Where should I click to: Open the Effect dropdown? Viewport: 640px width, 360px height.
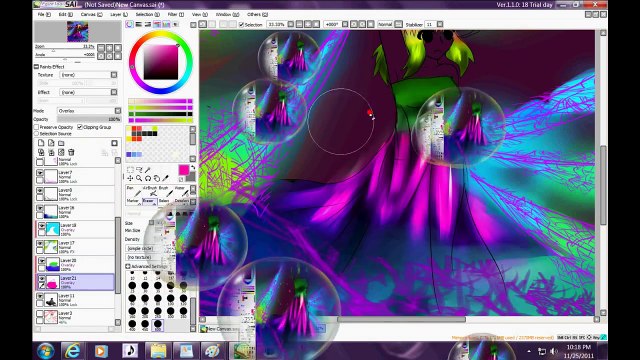[114, 92]
